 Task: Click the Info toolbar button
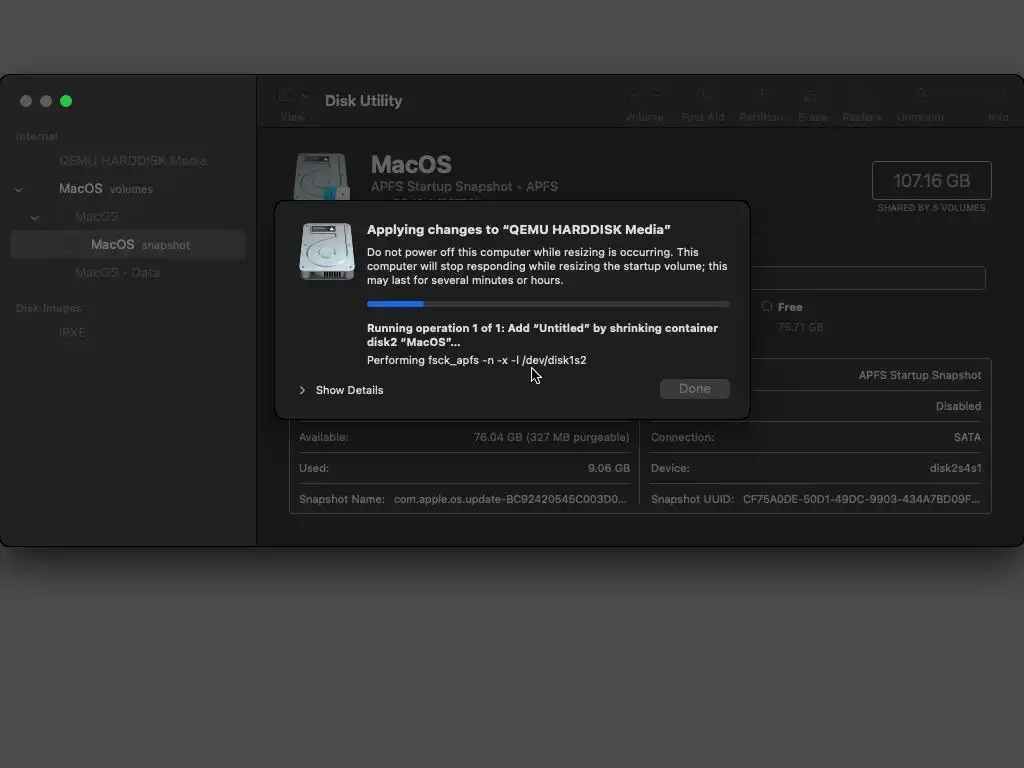(998, 105)
